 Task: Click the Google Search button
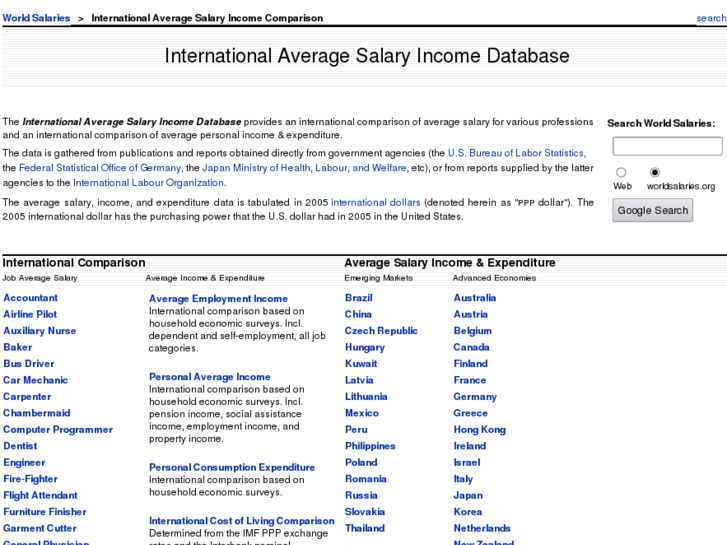coord(652,210)
